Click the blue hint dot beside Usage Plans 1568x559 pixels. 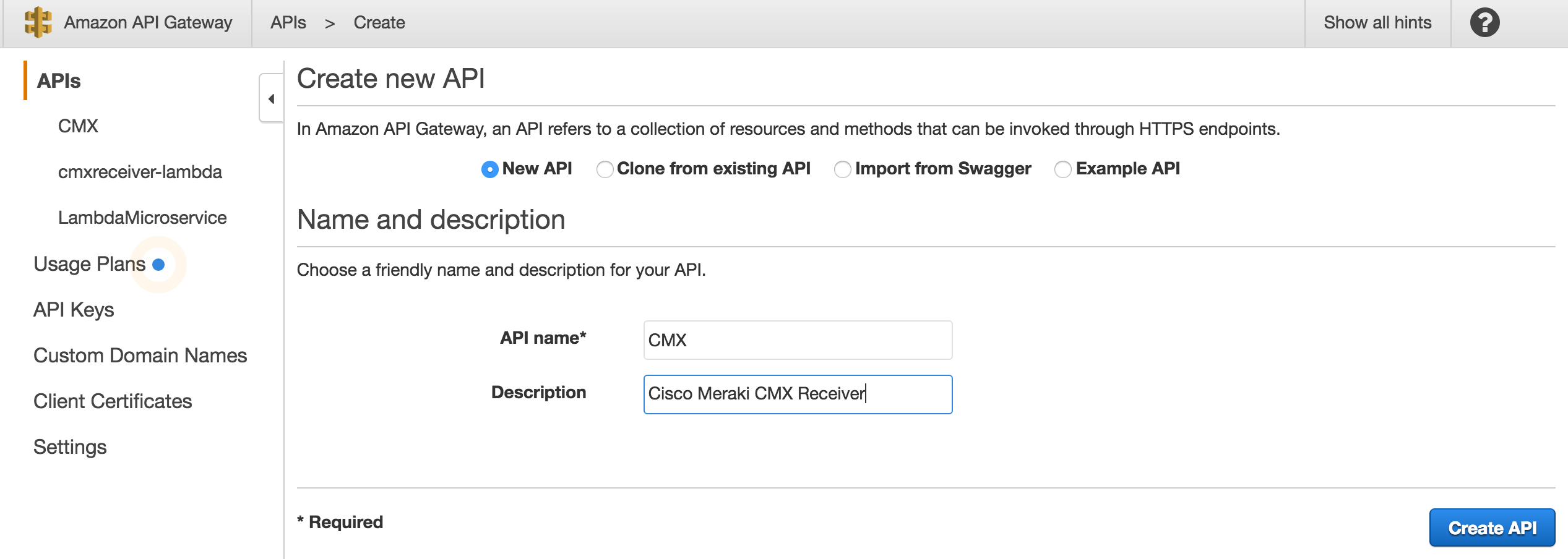tap(158, 265)
